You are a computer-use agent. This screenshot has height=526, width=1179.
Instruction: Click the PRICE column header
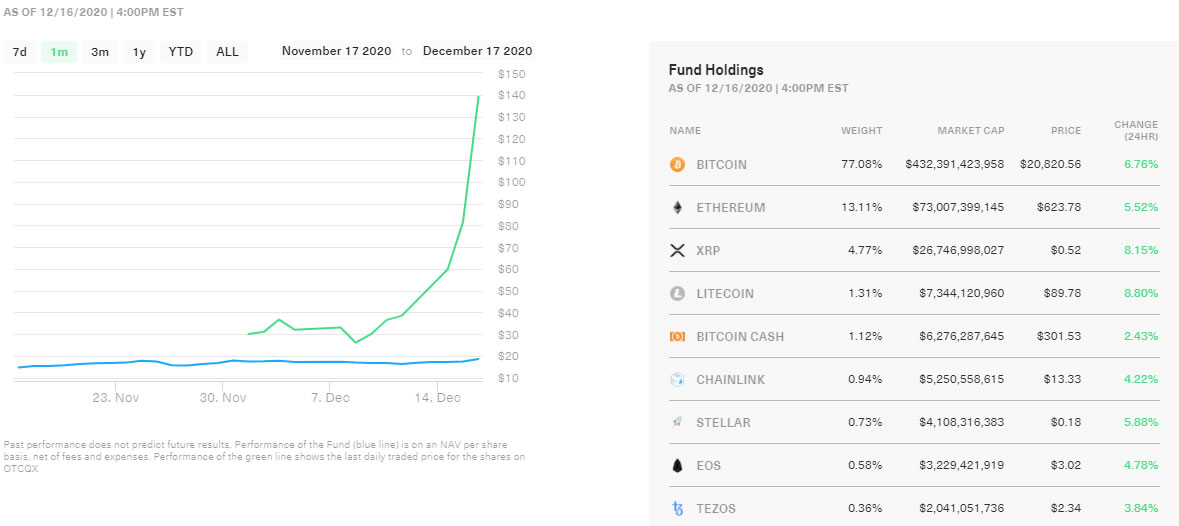[1066, 131]
